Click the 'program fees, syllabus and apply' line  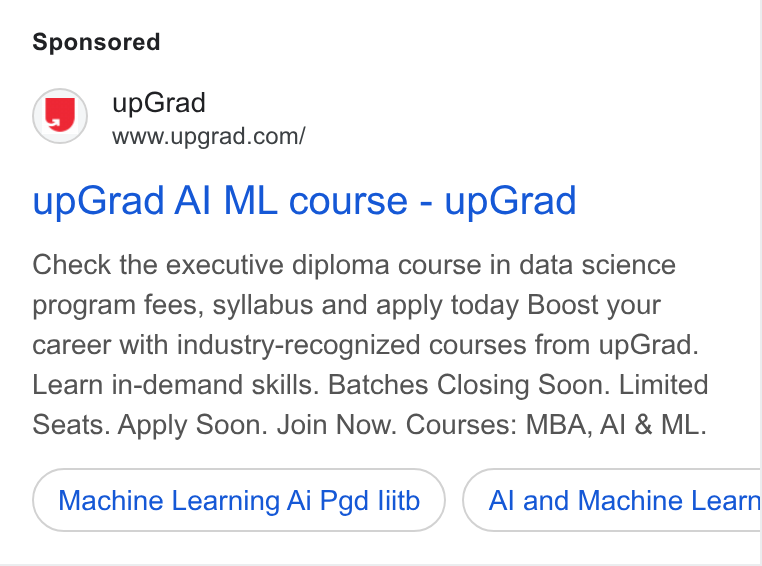coord(346,305)
